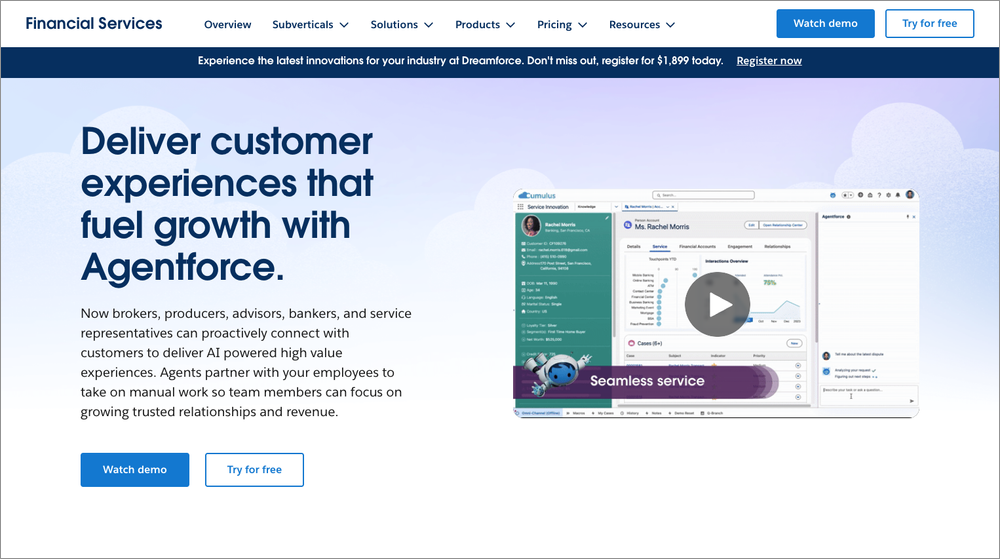Click the send arrow in the Agentforce panel
This screenshot has height=559, width=1000.
pos(911,401)
